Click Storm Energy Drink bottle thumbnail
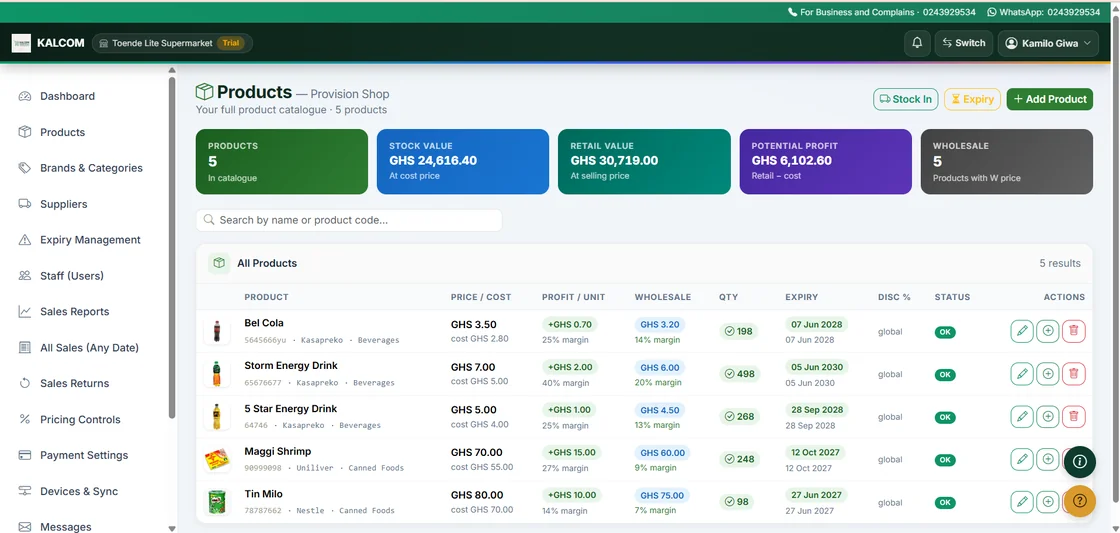The image size is (1120, 533). tap(216, 374)
